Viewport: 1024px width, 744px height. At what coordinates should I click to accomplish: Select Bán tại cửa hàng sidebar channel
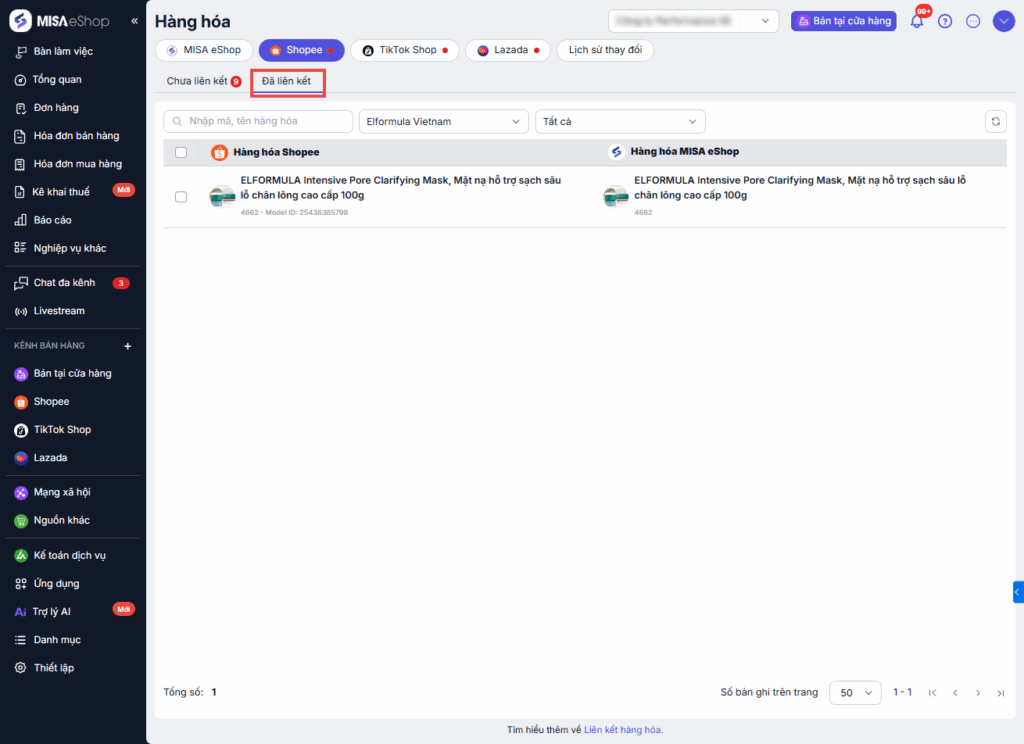[72, 373]
